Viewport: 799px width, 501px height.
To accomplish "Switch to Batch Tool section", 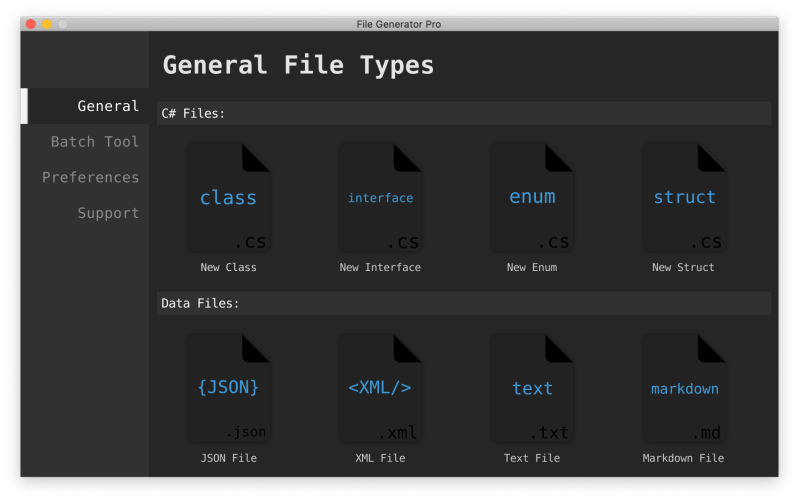I will point(85,142).
